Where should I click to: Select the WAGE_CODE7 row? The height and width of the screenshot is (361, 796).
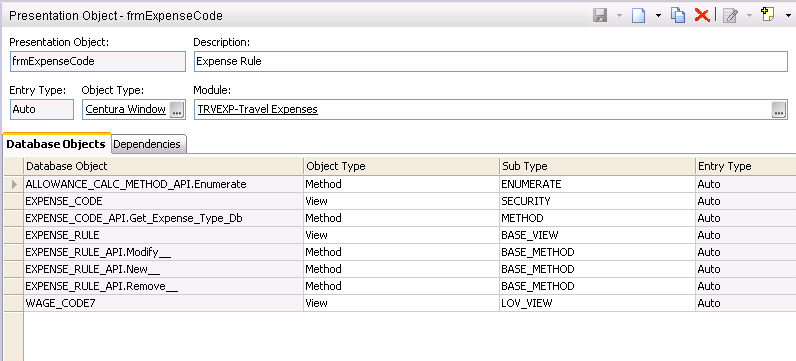coord(400,303)
